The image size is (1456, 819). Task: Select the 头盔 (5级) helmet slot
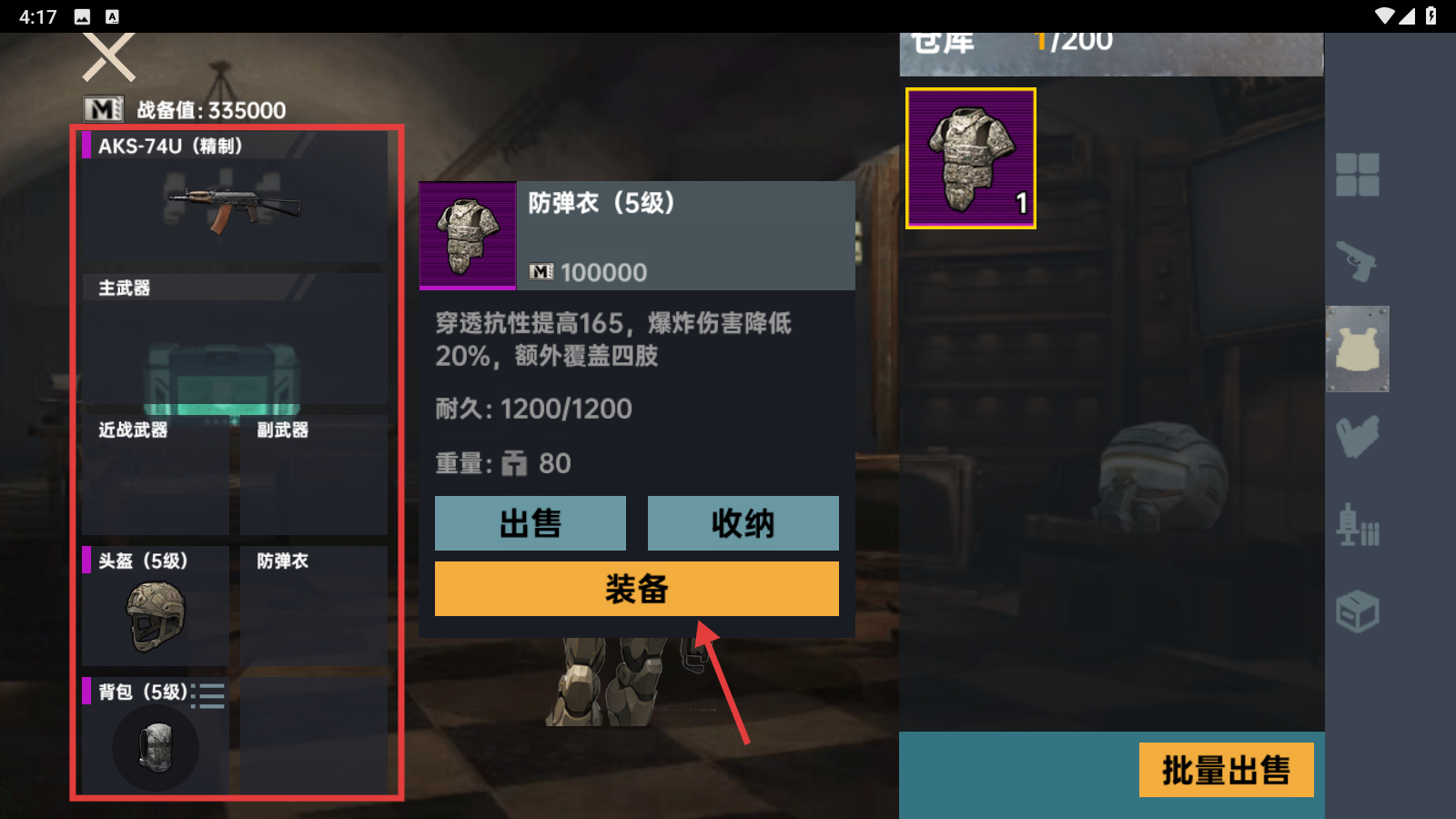click(156, 605)
